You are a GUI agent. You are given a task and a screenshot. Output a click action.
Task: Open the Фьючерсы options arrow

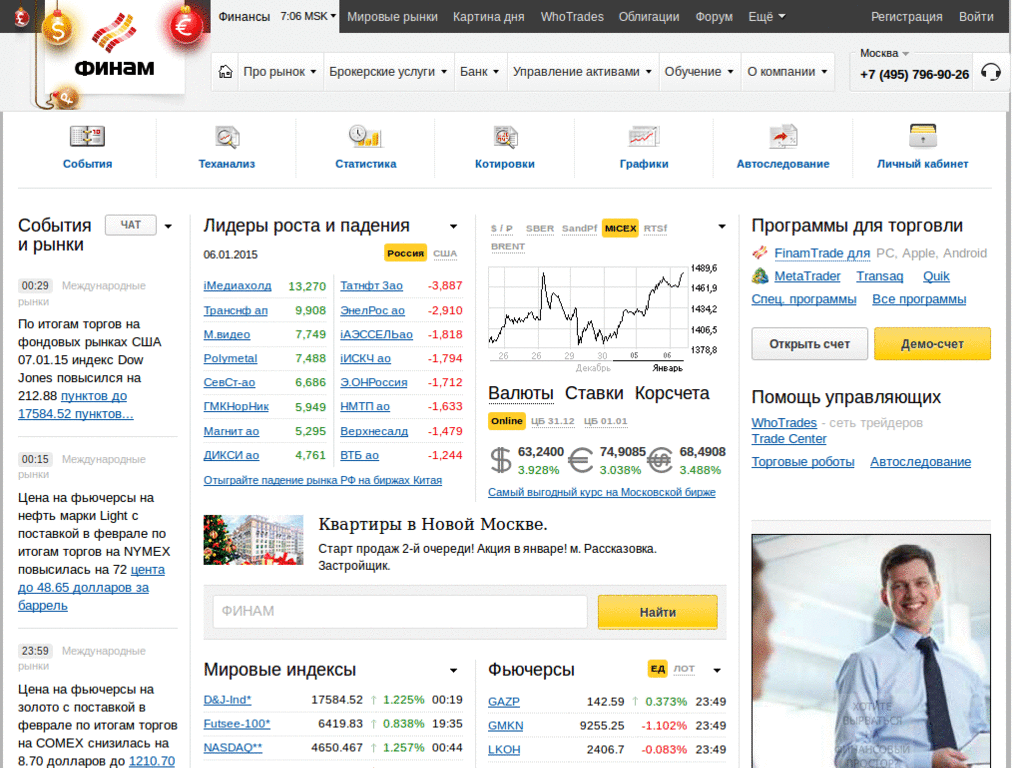pos(716,671)
